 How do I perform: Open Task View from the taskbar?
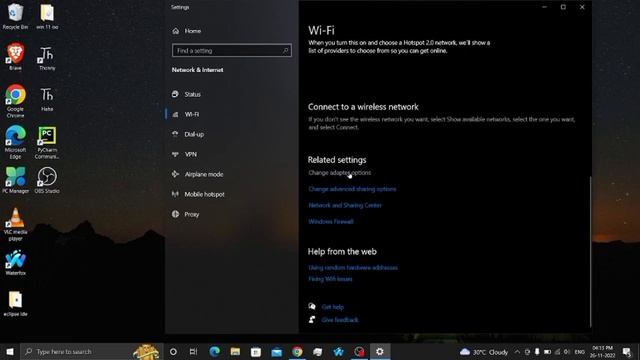click(193, 351)
